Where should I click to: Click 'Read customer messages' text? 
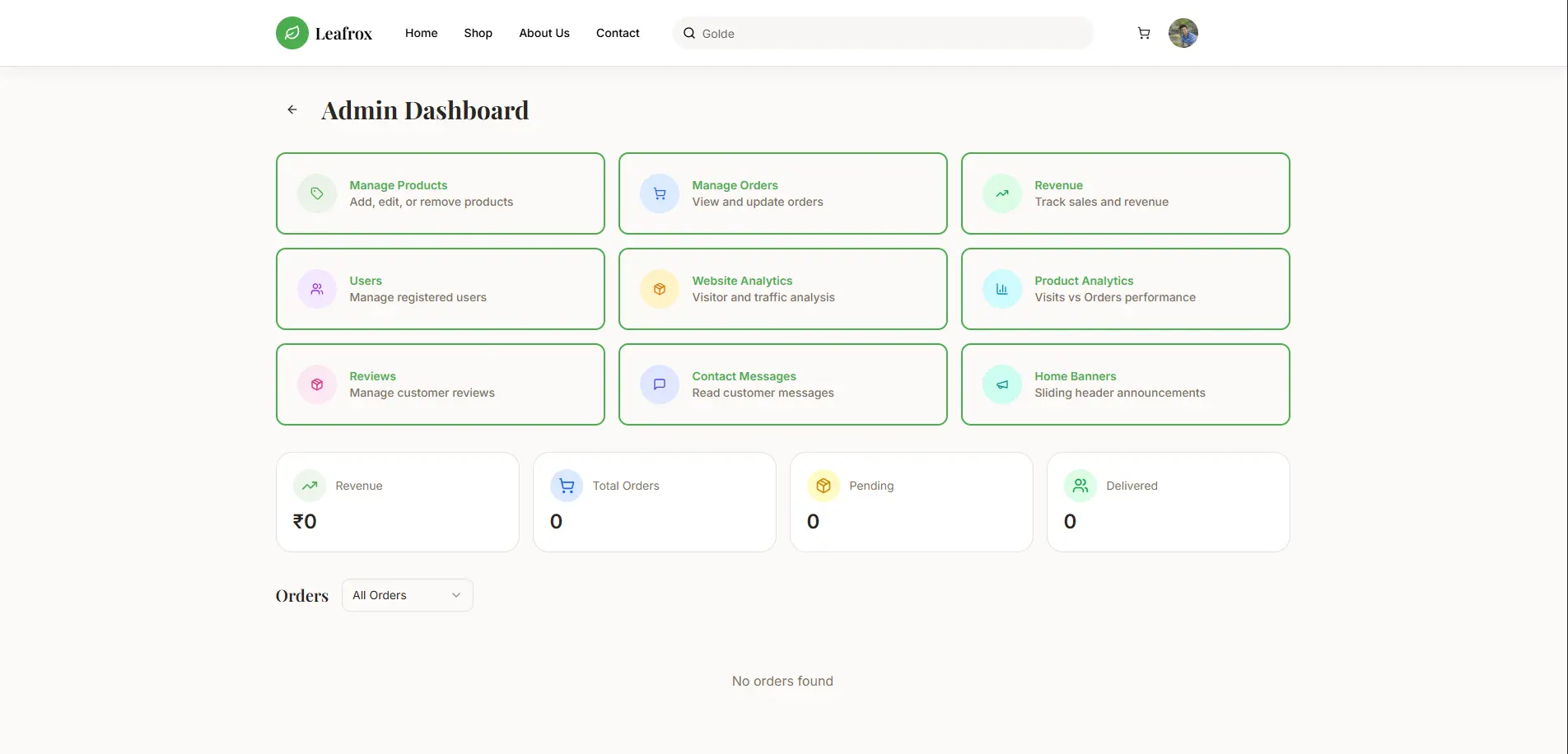click(763, 393)
